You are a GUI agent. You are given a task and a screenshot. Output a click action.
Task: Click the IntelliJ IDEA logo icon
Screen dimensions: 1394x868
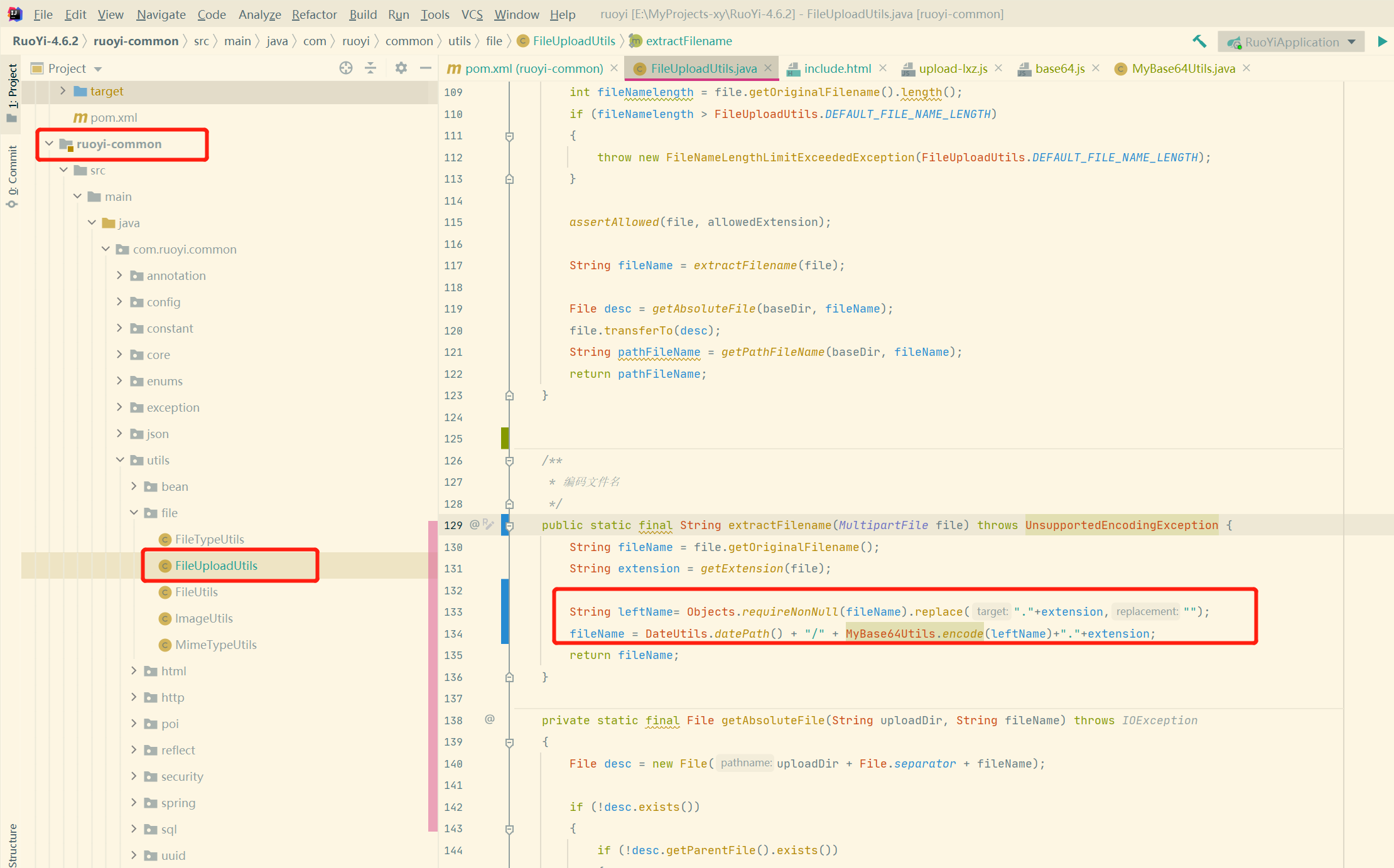tap(15, 14)
